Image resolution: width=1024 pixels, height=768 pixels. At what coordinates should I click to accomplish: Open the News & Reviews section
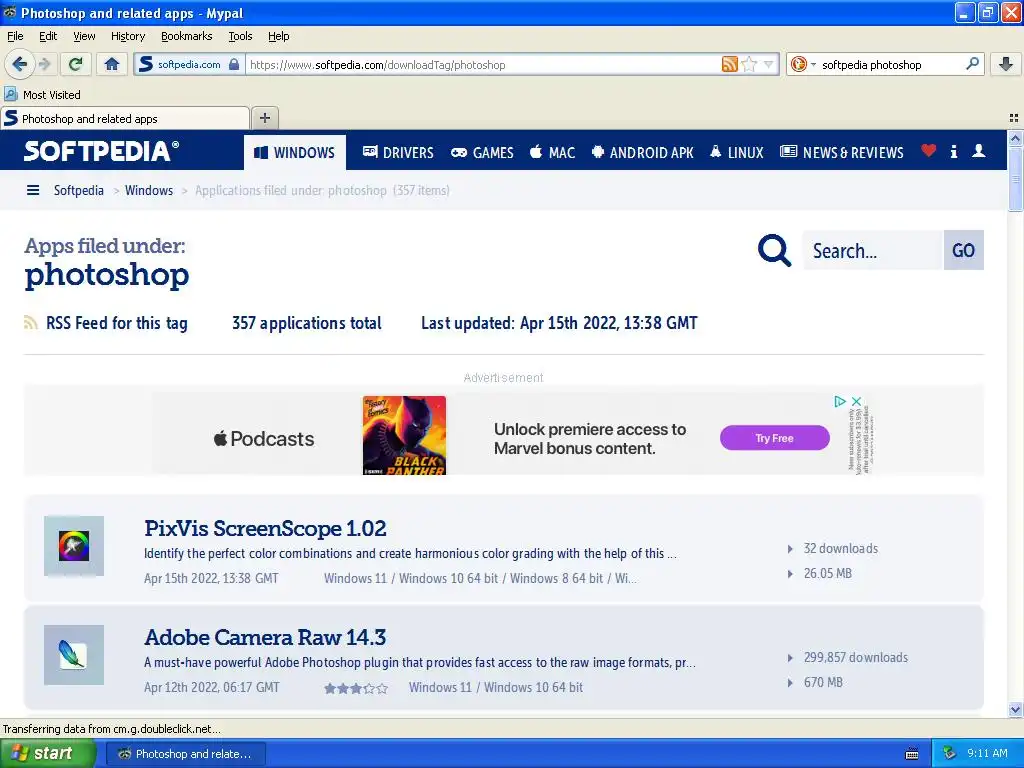842,152
